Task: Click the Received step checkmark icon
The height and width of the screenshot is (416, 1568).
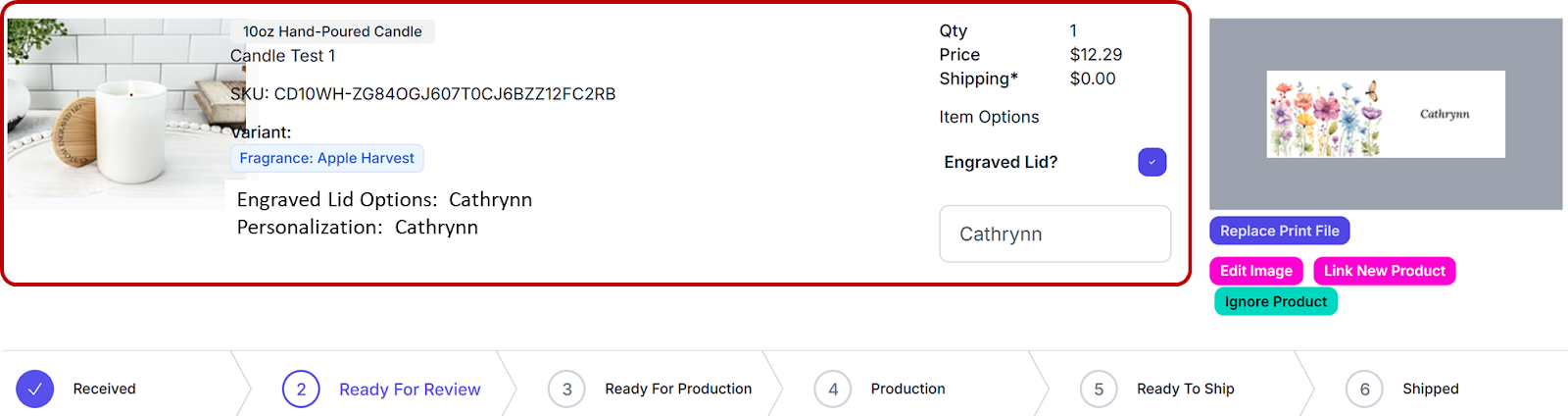Action: point(34,390)
